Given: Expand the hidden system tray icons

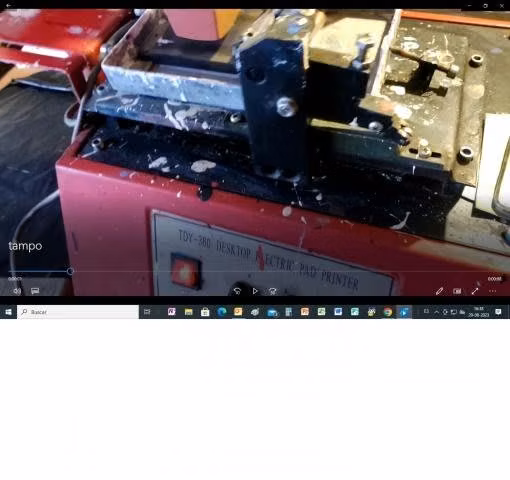Looking at the screenshot, I should [436, 312].
